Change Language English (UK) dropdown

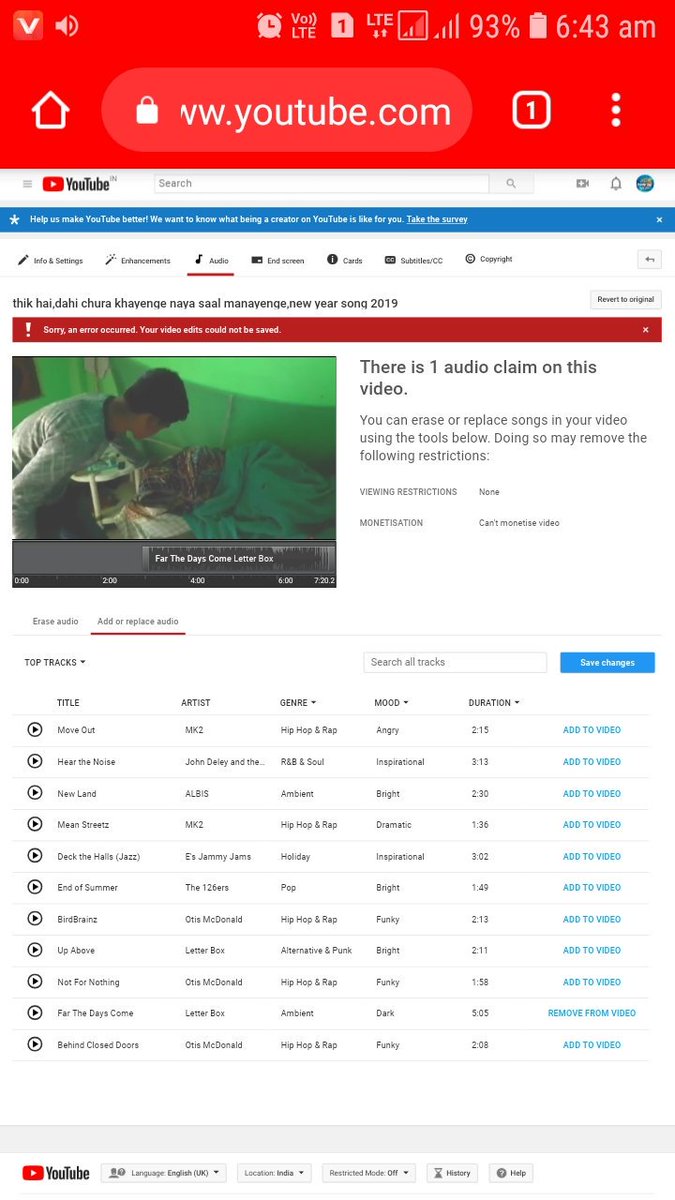(164, 1173)
